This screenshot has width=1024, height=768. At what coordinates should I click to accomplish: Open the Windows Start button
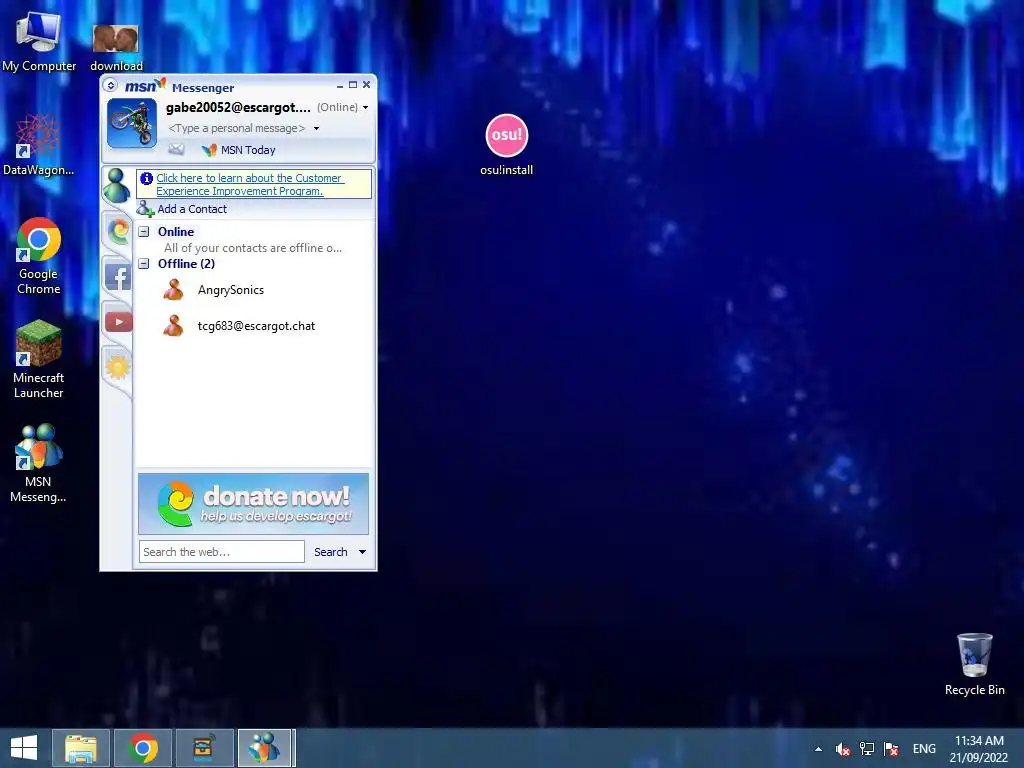click(24, 748)
